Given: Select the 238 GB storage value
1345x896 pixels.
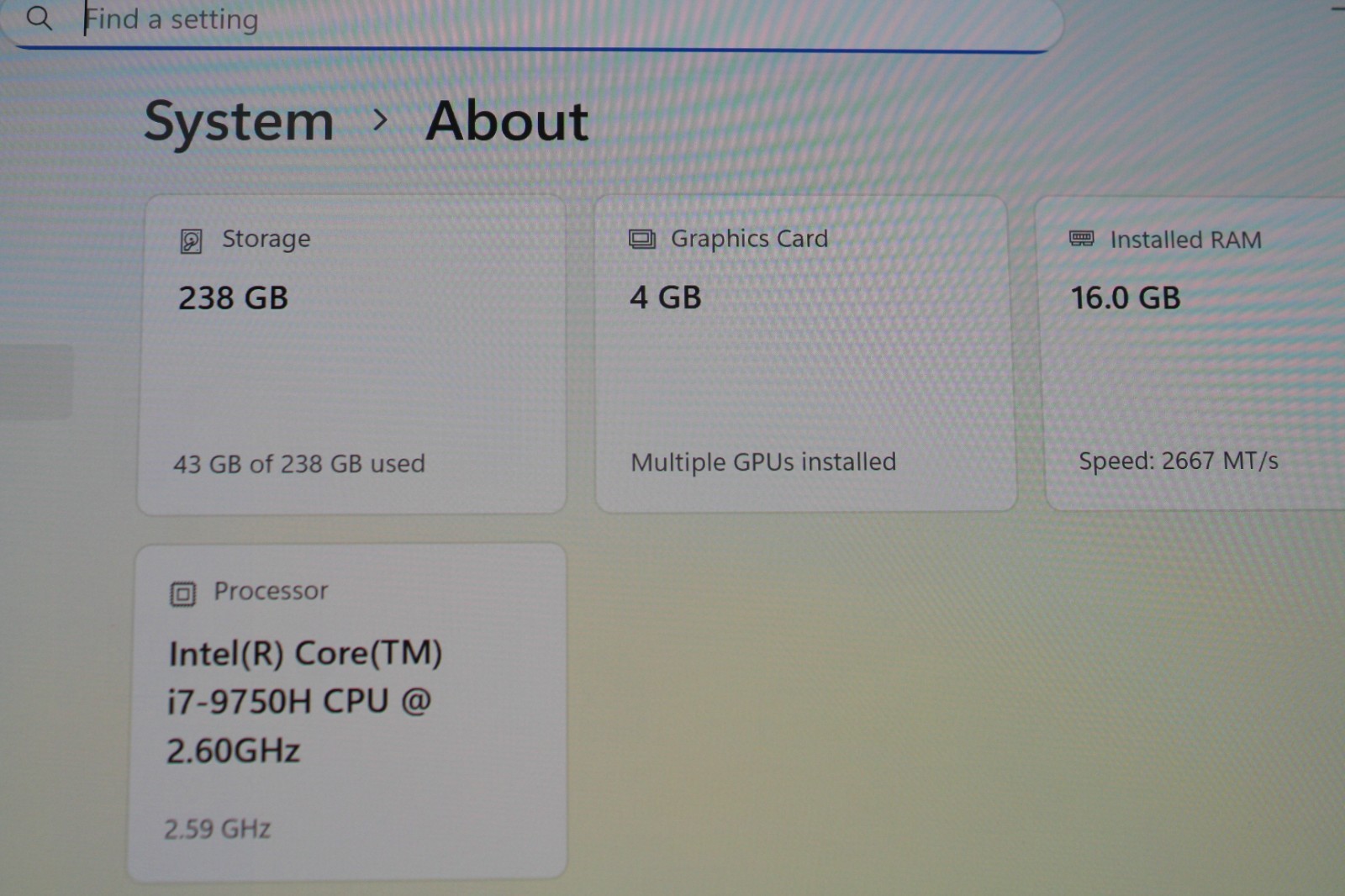Looking at the screenshot, I should (x=233, y=298).
